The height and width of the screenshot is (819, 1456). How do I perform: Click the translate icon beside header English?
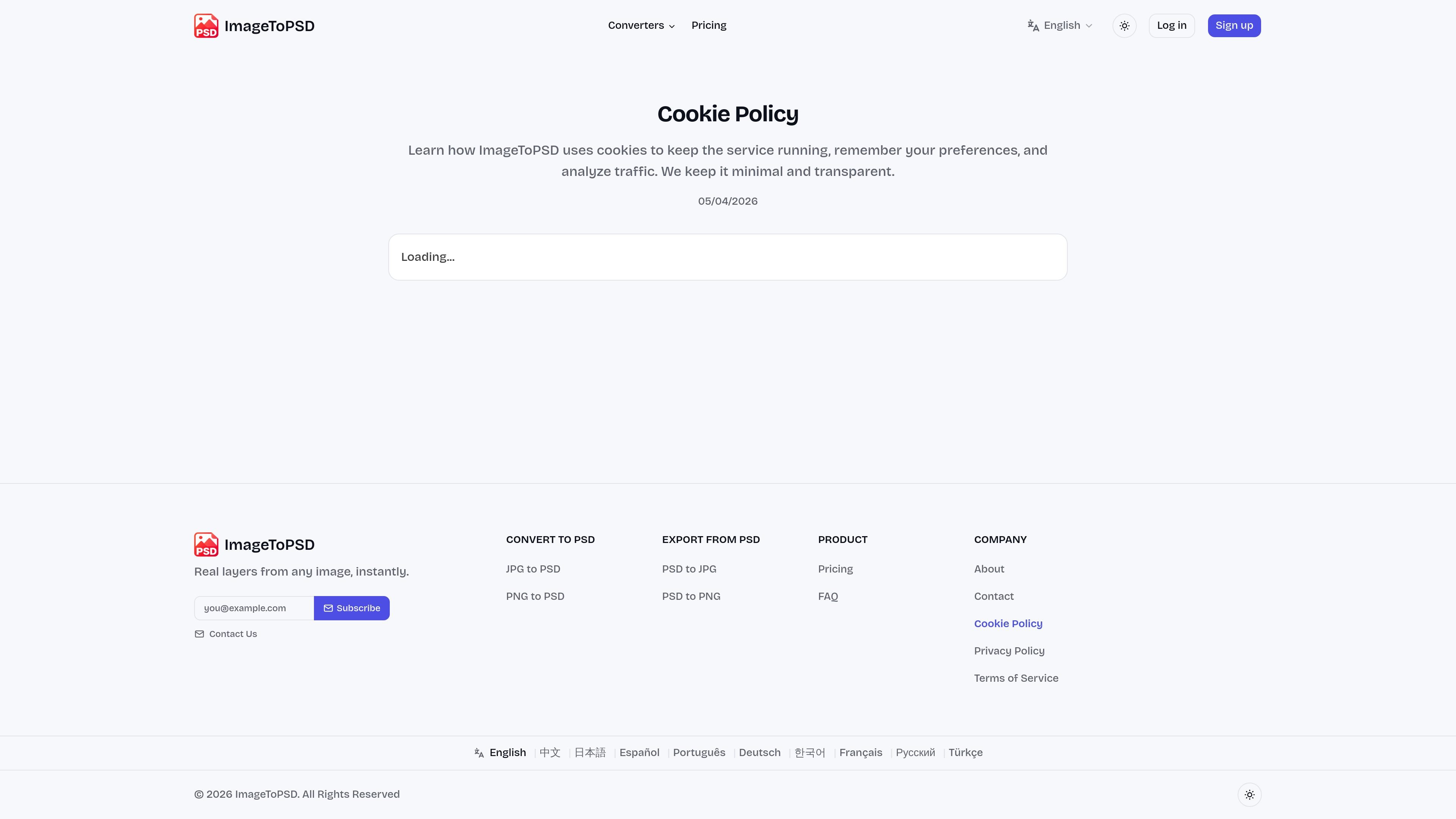coord(1033,25)
